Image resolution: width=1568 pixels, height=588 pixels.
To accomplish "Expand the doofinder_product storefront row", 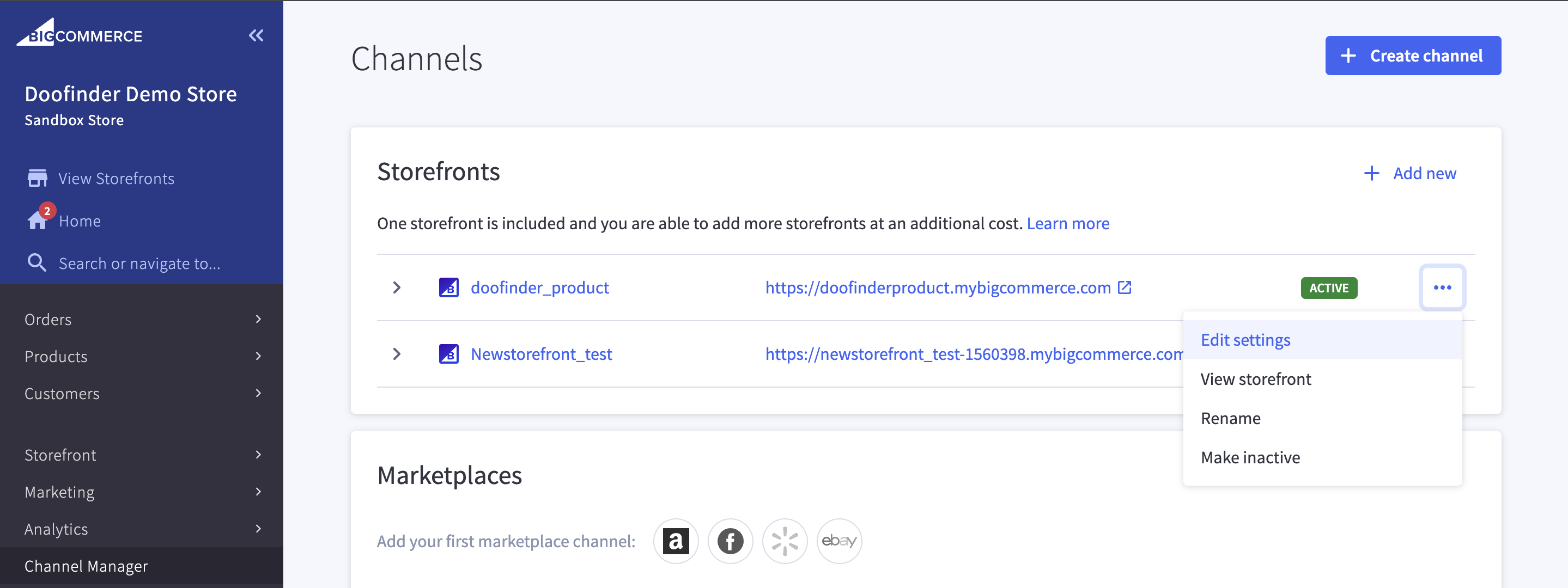I will 397,287.
